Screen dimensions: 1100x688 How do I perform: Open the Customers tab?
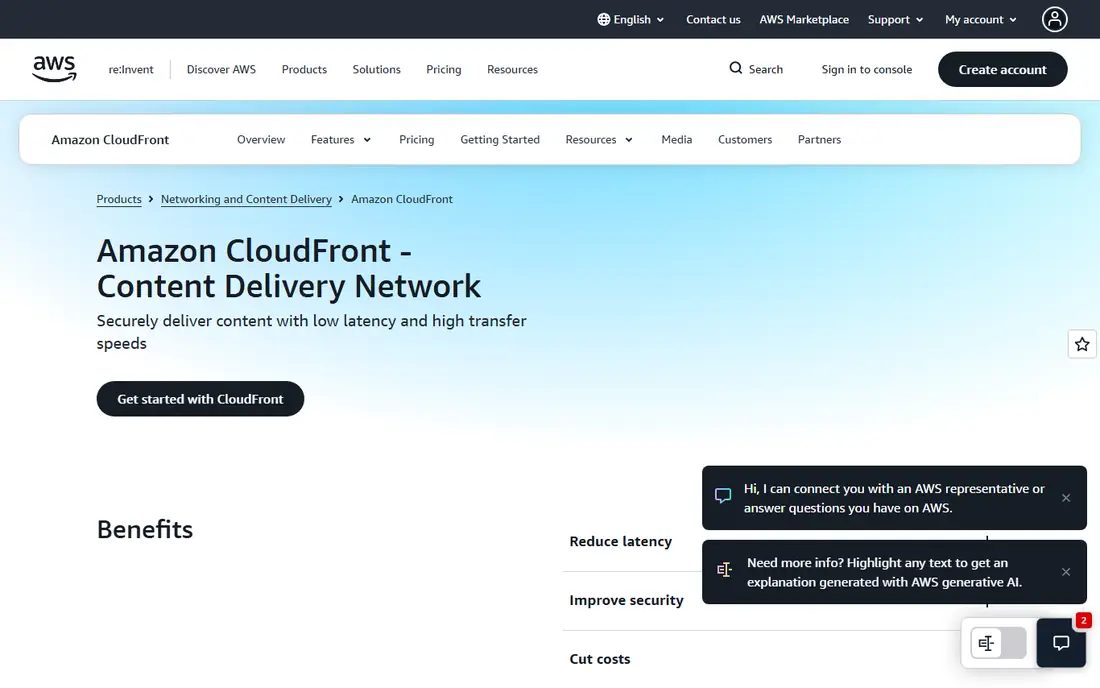point(744,140)
